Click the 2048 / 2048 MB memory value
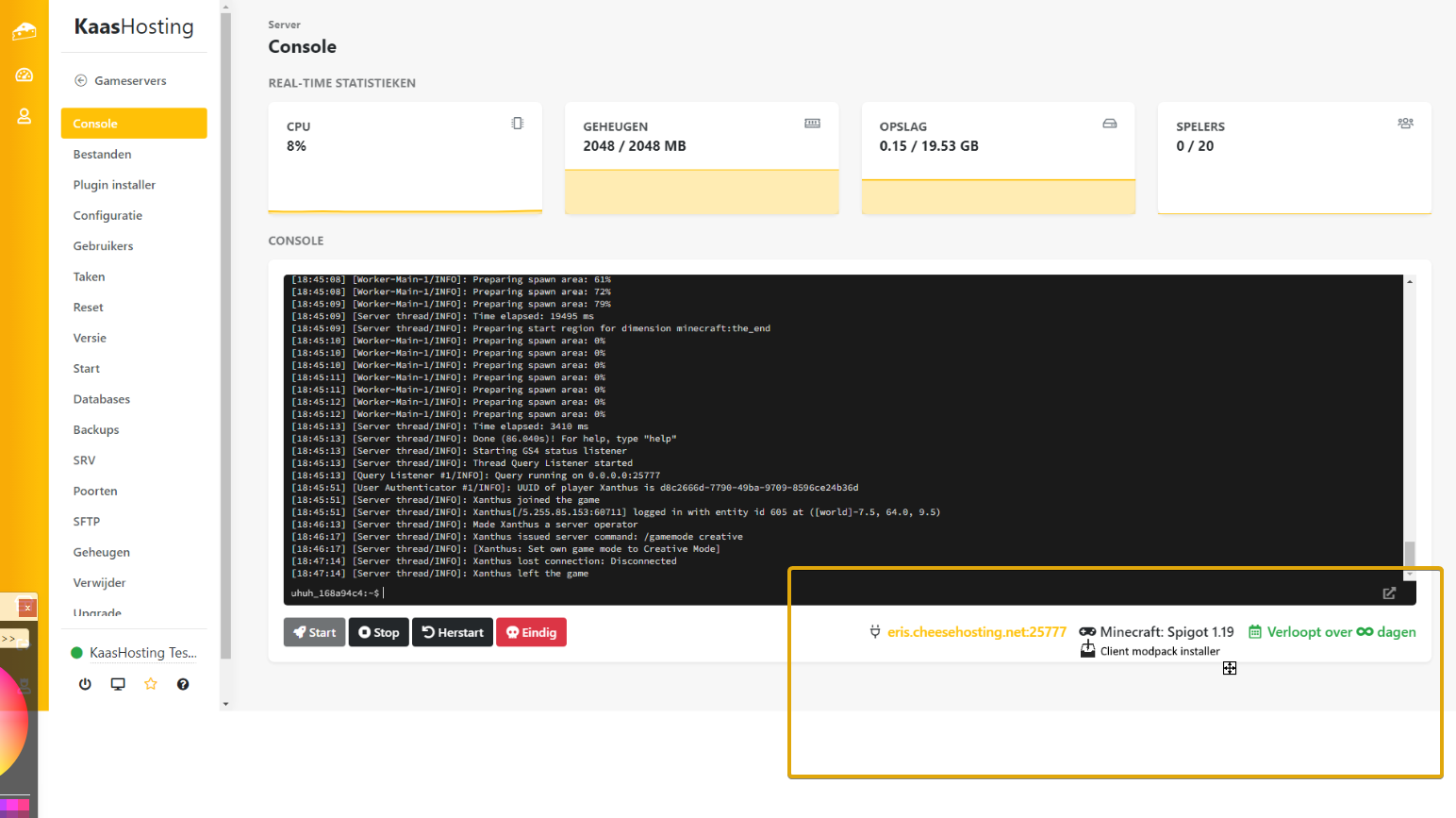1456x818 pixels. [x=635, y=146]
